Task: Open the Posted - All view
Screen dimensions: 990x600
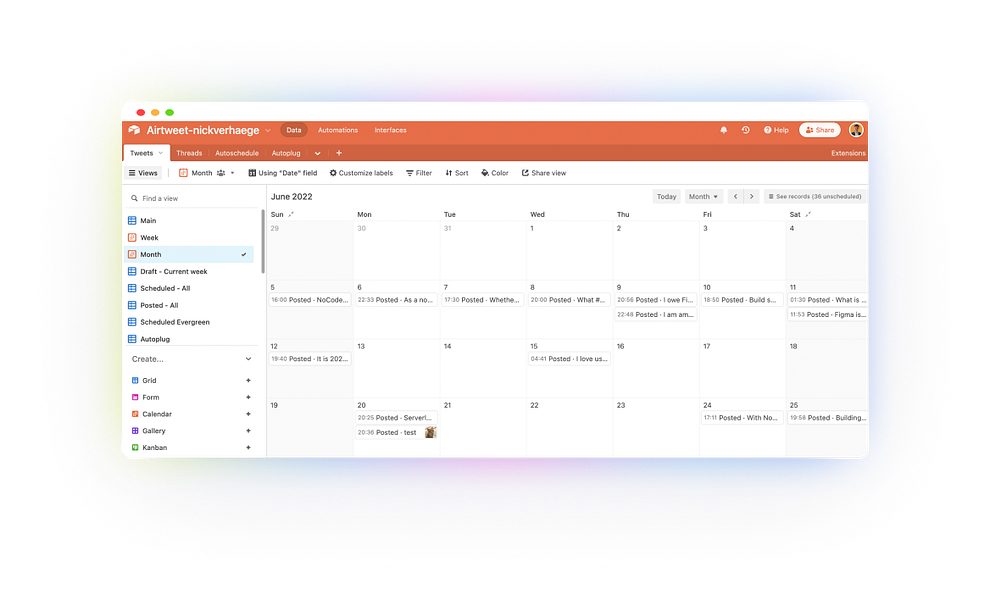Action: click(190, 305)
